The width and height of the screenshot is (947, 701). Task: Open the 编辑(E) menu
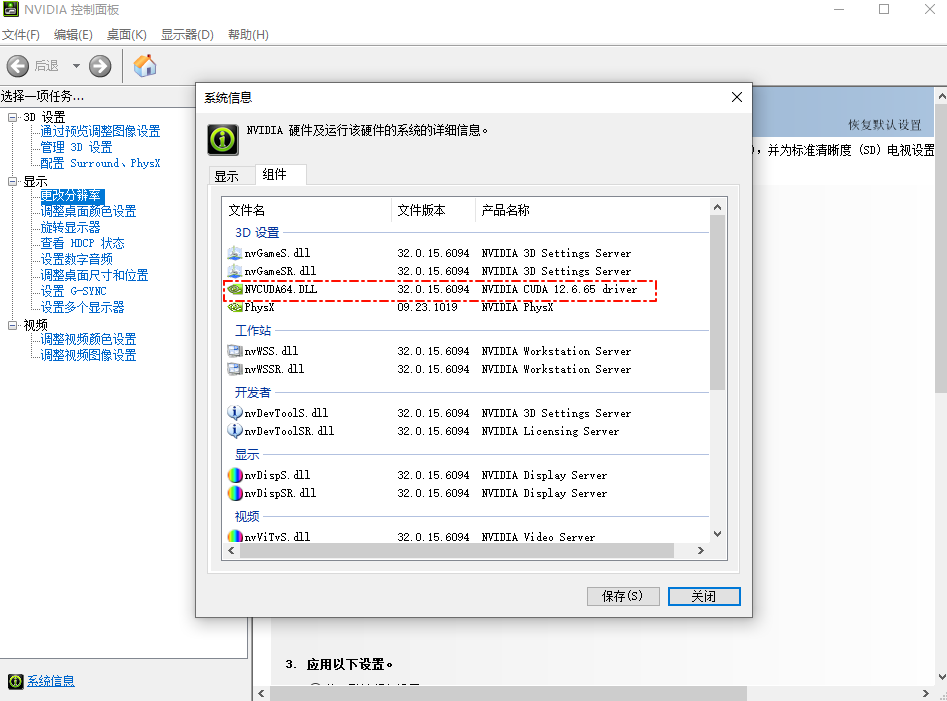point(73,34)
